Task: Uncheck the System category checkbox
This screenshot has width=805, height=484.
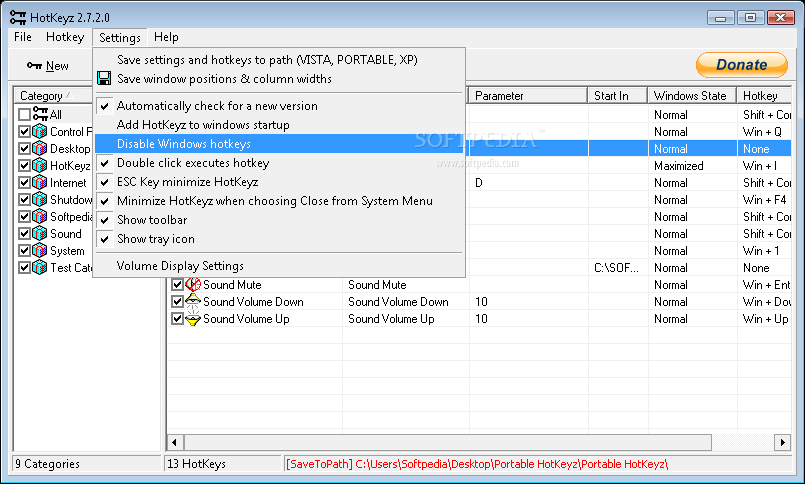Action: point(24,250)
